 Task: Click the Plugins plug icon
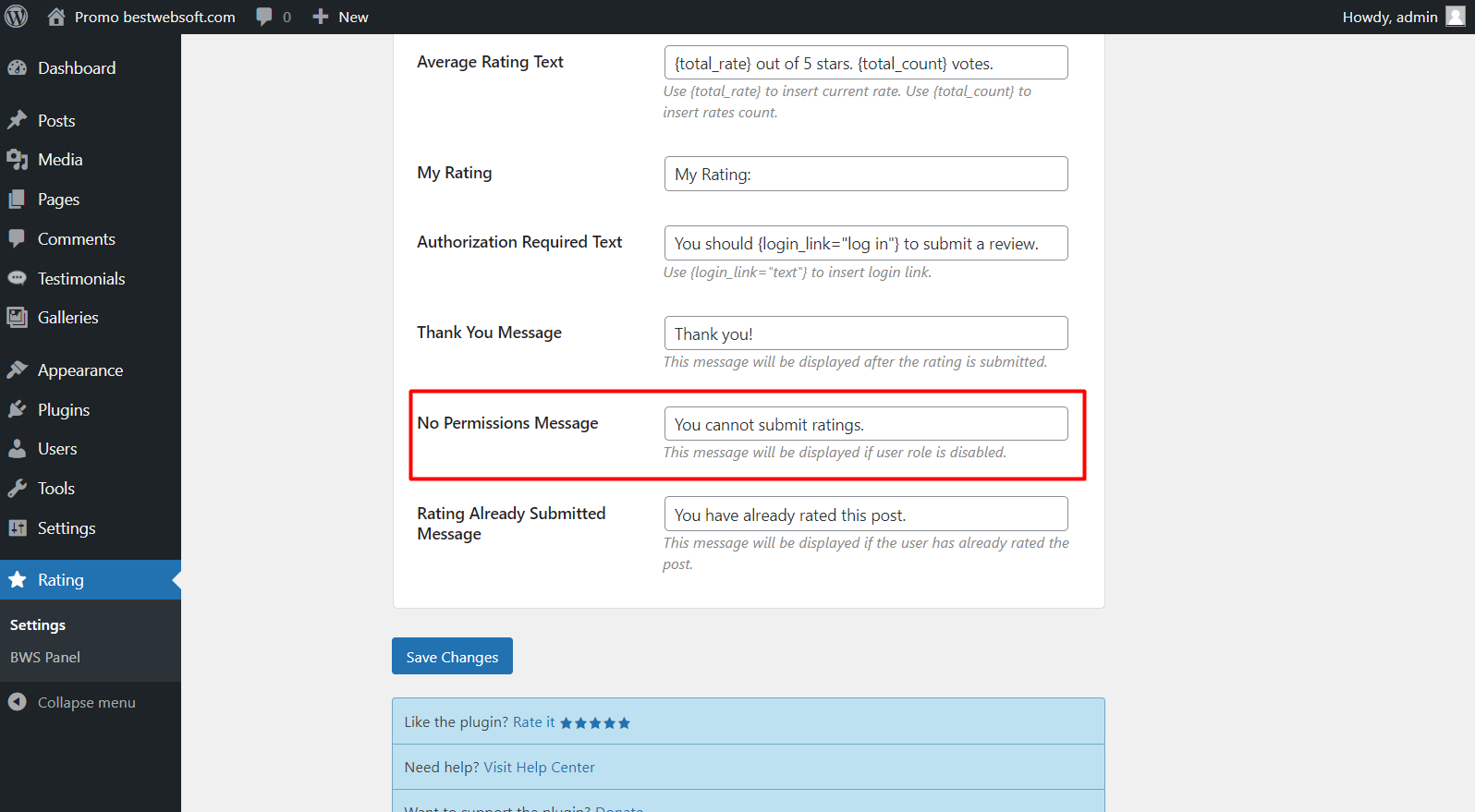coord(18,409)
